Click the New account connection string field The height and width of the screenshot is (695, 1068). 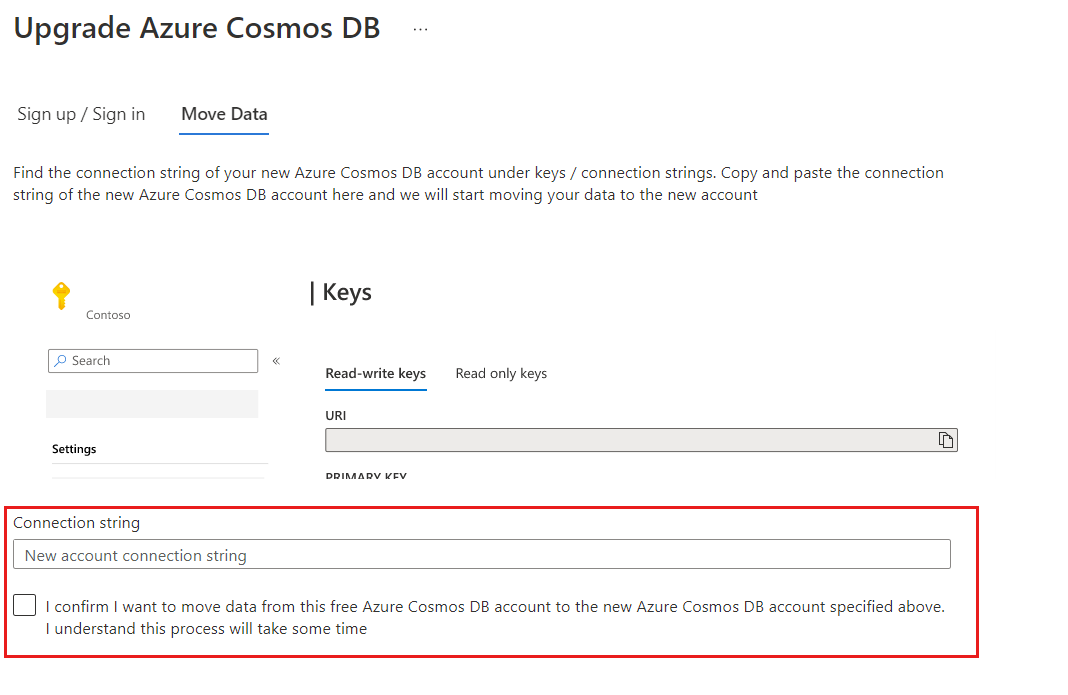(x=482, y=555)
